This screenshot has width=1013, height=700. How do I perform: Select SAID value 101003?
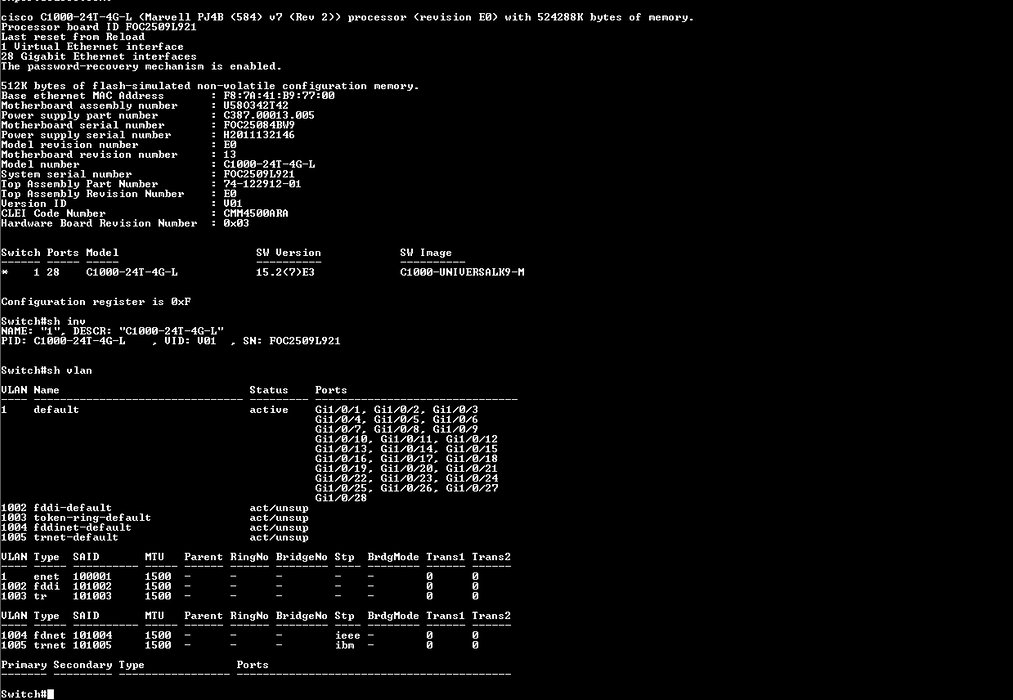(x=92, y=596)
